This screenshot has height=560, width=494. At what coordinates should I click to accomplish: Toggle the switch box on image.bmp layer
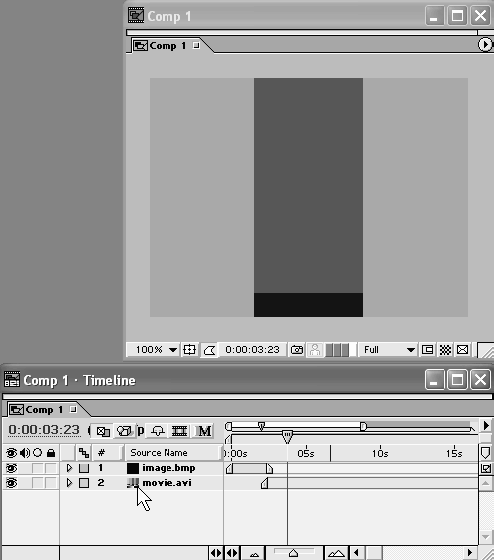84,468
